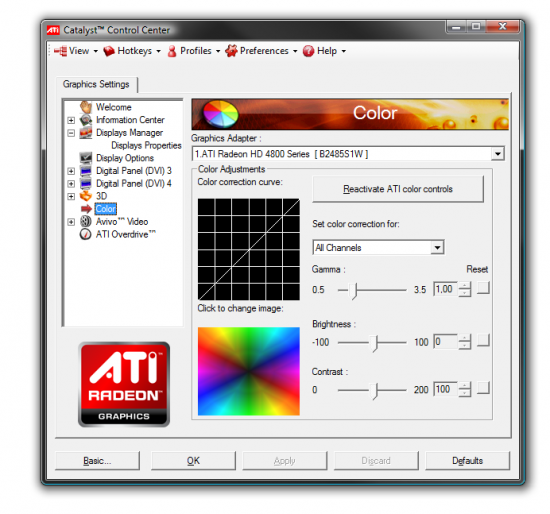The width and height of the screenshot is (550, 514).
Task: Click the Brightness slider handle
Action: tap(375, 343)
